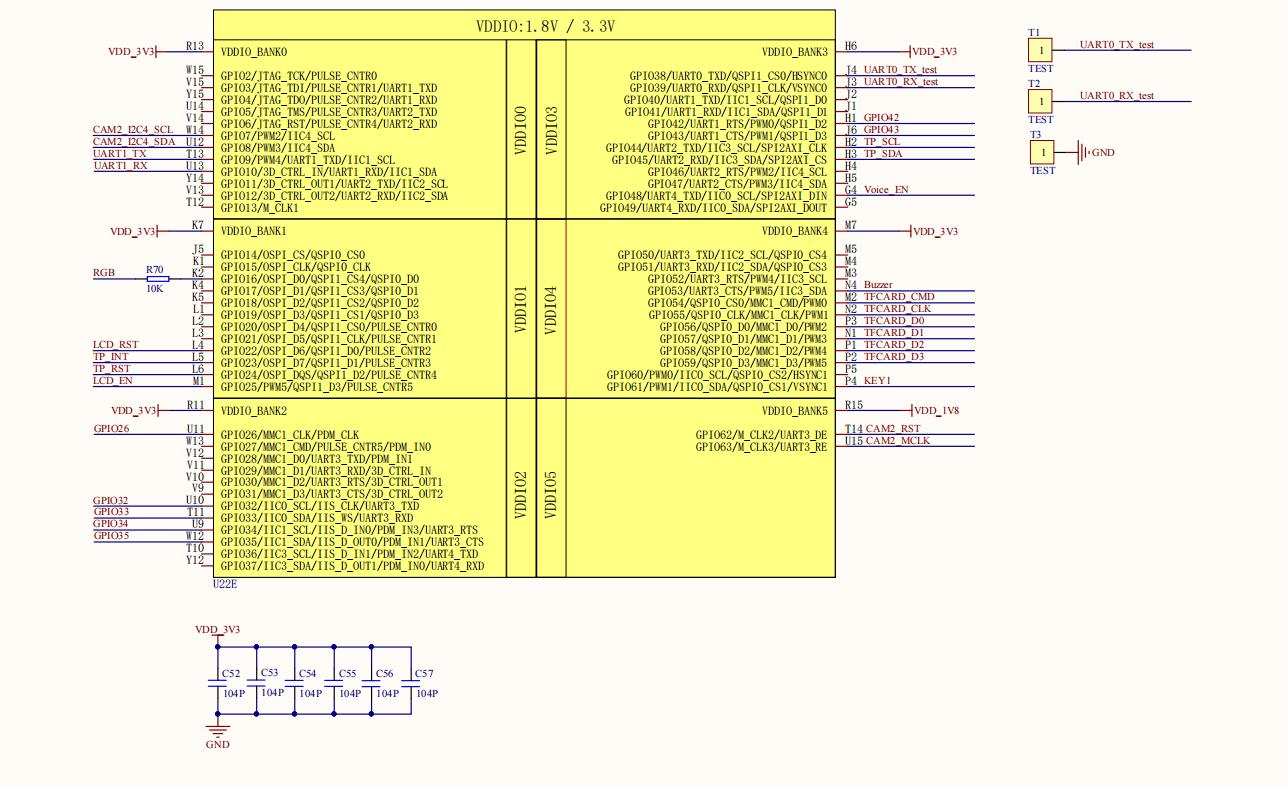This screenshot has width=1287, height=788.
Task: Click VDD_3V3 power port above capacitor bank
Action: (x=217, y=631)
